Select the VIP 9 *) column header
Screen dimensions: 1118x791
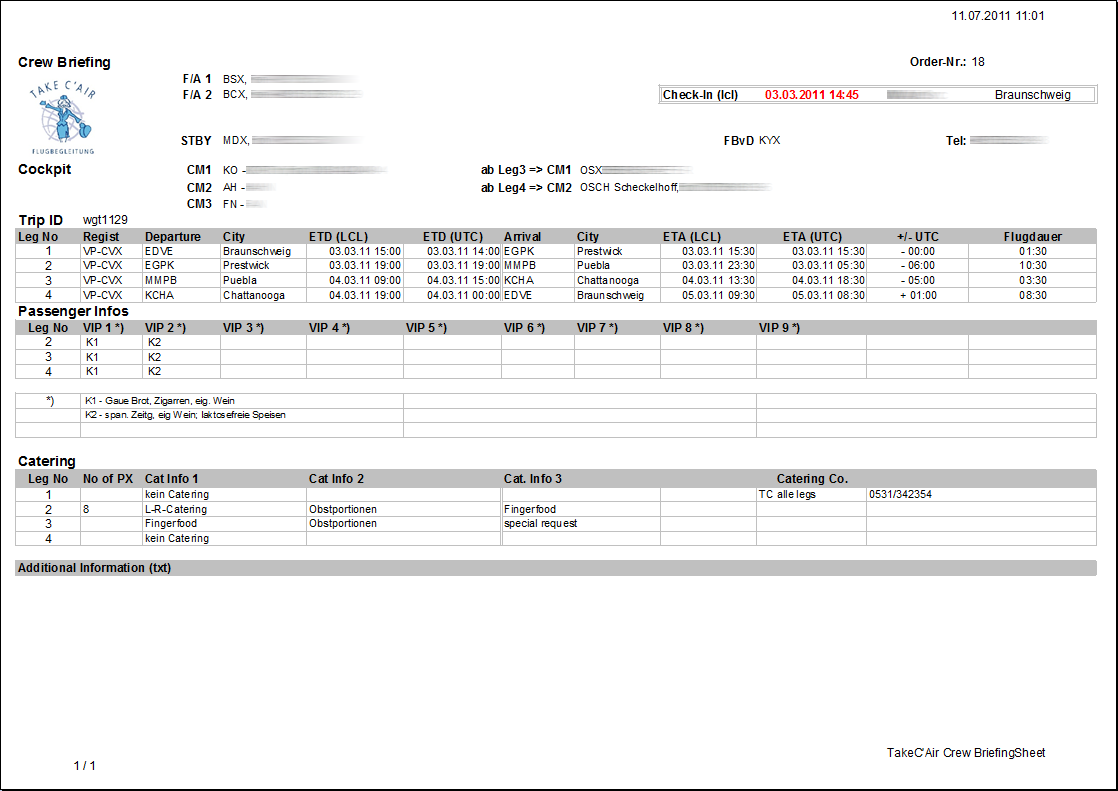pos(779,328)
